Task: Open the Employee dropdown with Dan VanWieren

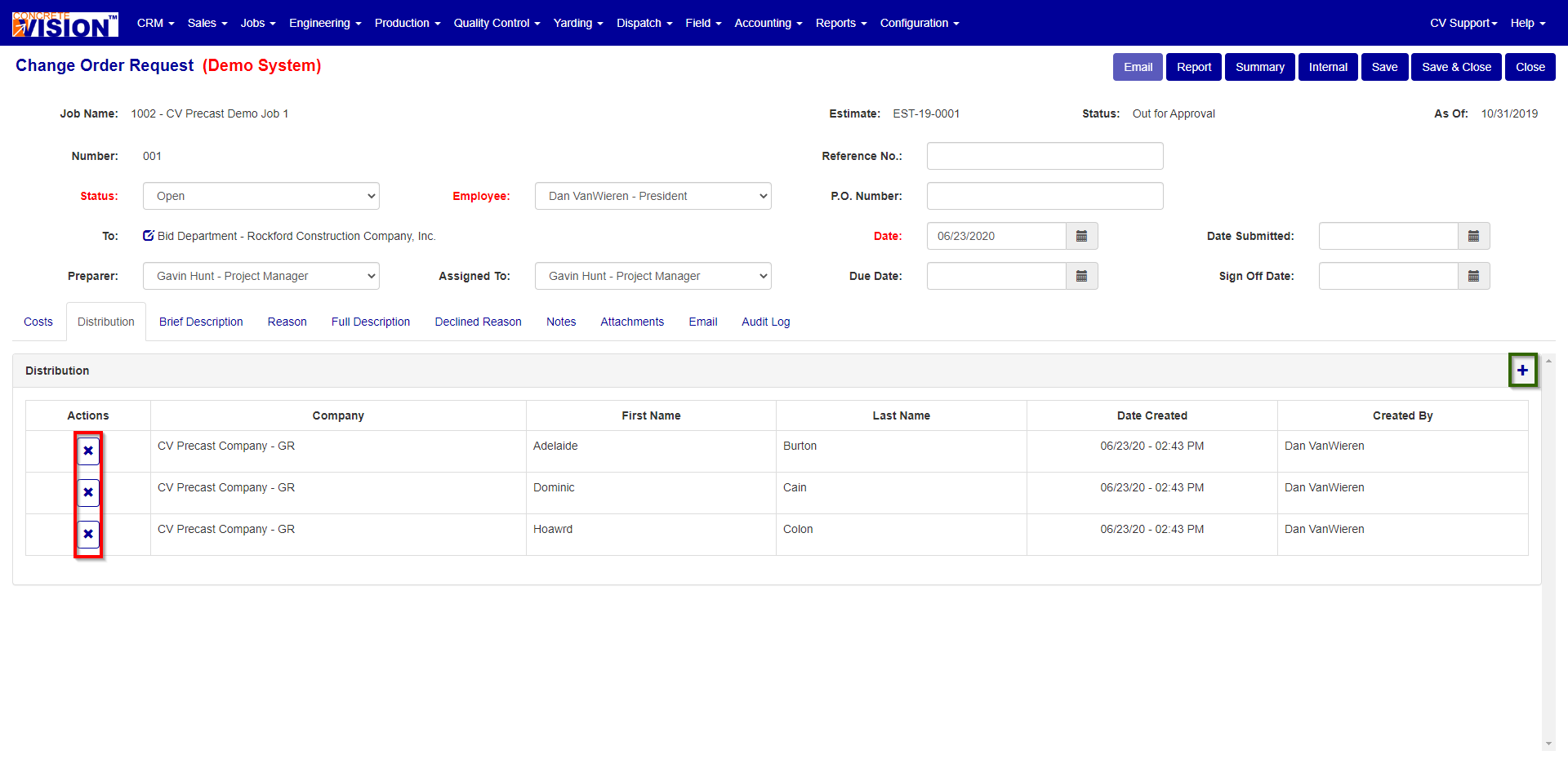Action: pyautogui.click(x=653, y=196)
